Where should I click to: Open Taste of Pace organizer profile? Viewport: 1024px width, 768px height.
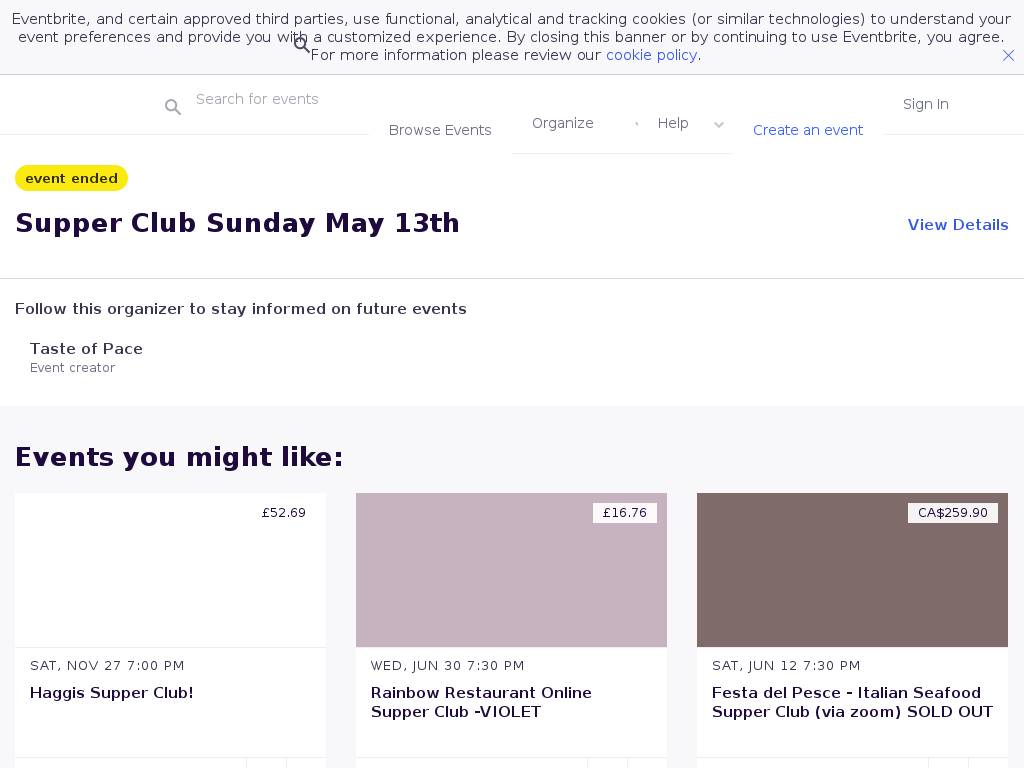coord(86,349)
